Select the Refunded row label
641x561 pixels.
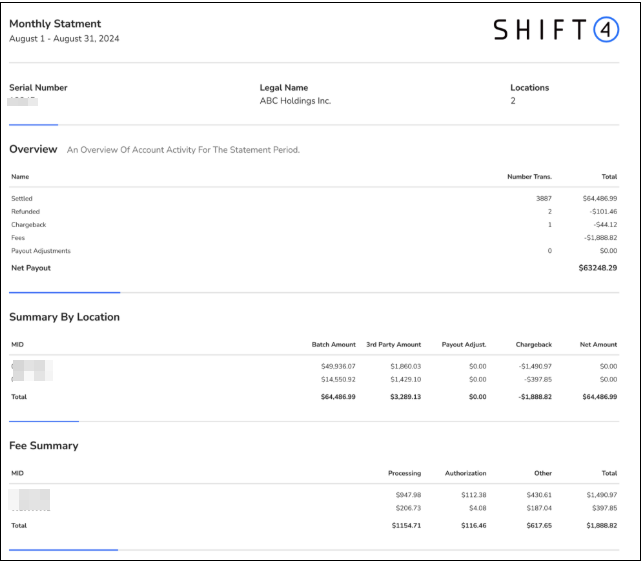point(27,212)
